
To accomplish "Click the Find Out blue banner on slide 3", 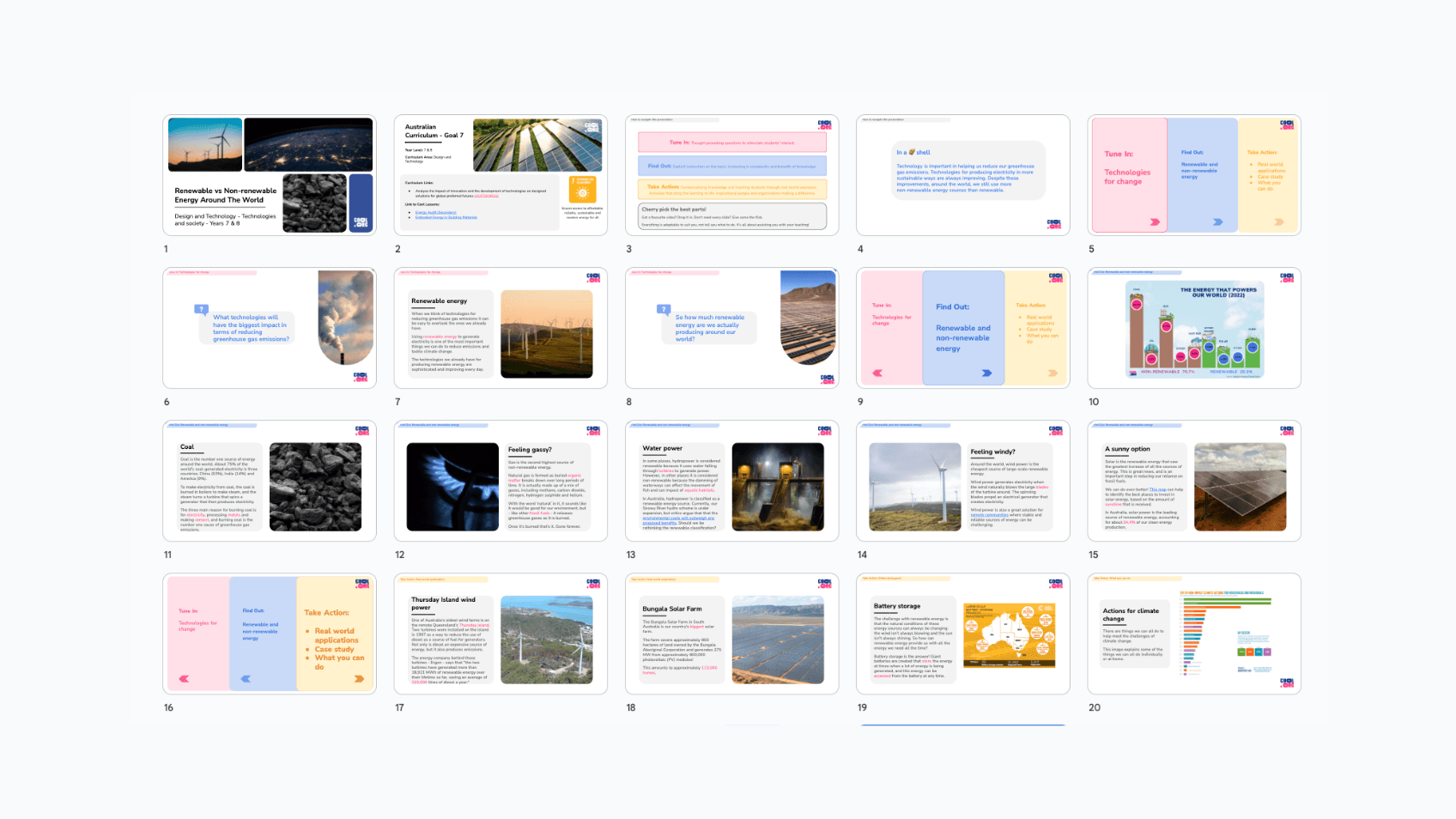I will pos(731,167).
